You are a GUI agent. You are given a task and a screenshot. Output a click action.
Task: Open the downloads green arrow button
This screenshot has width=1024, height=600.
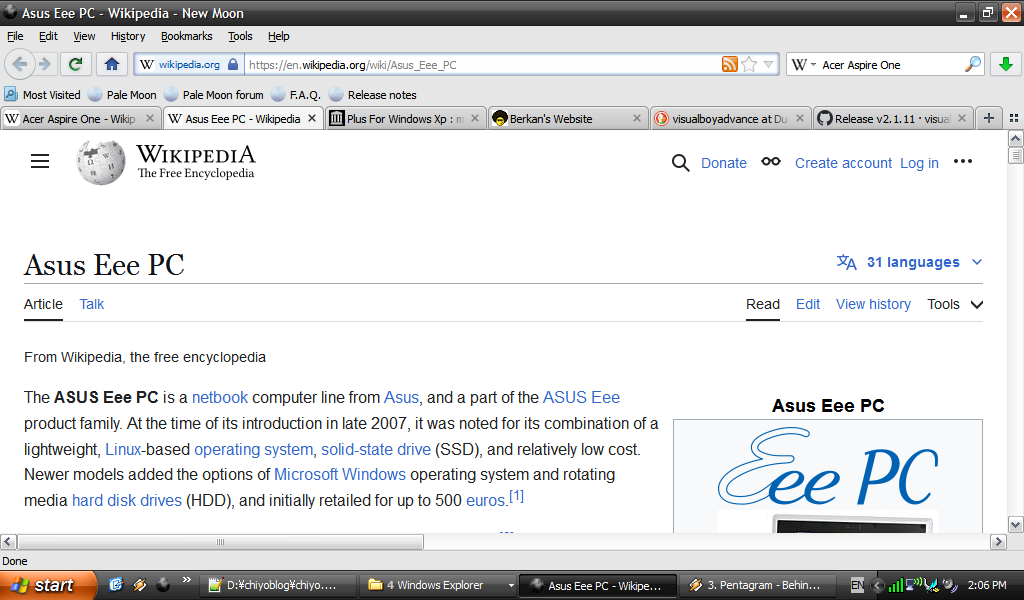pyautogui.click(x=1006, y=64)
